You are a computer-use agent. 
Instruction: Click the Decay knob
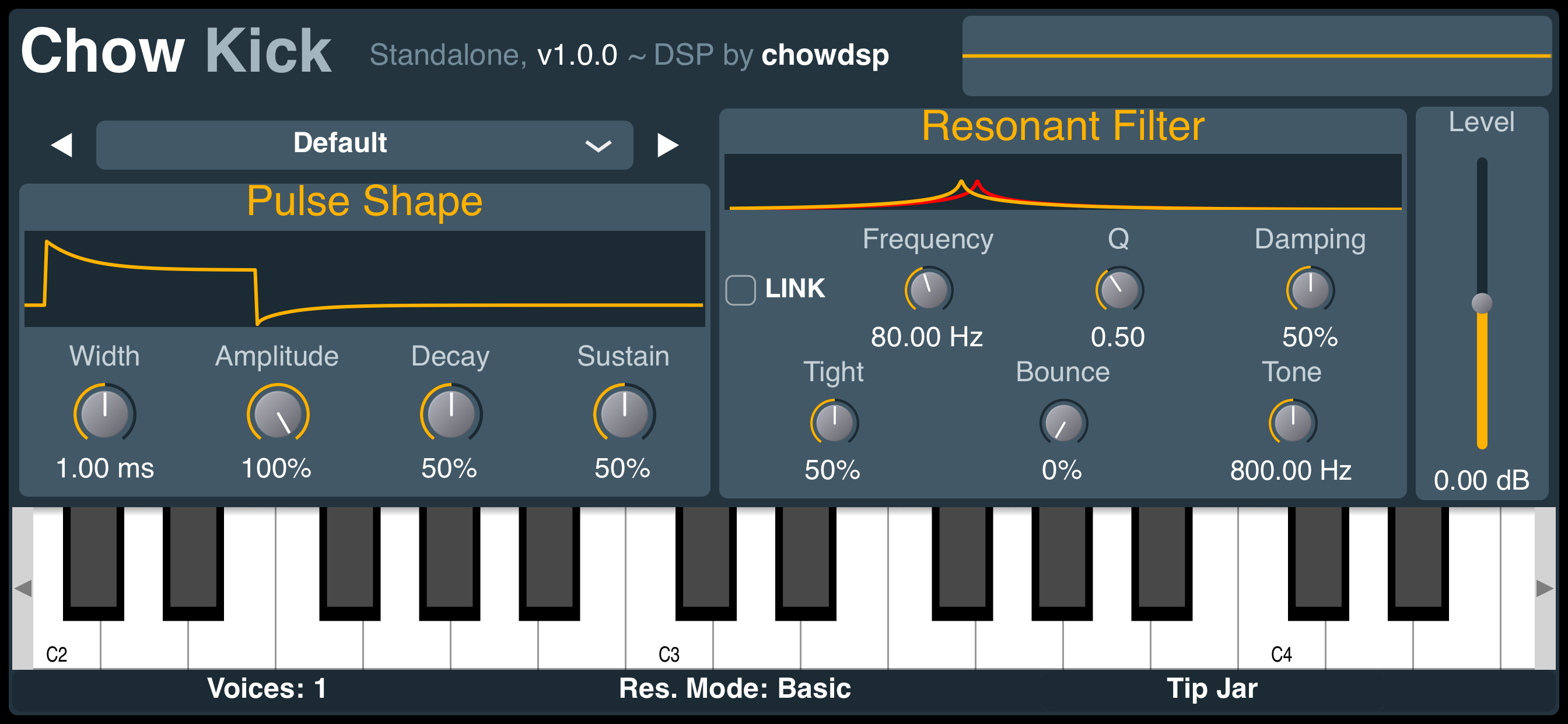pos(451,414)
